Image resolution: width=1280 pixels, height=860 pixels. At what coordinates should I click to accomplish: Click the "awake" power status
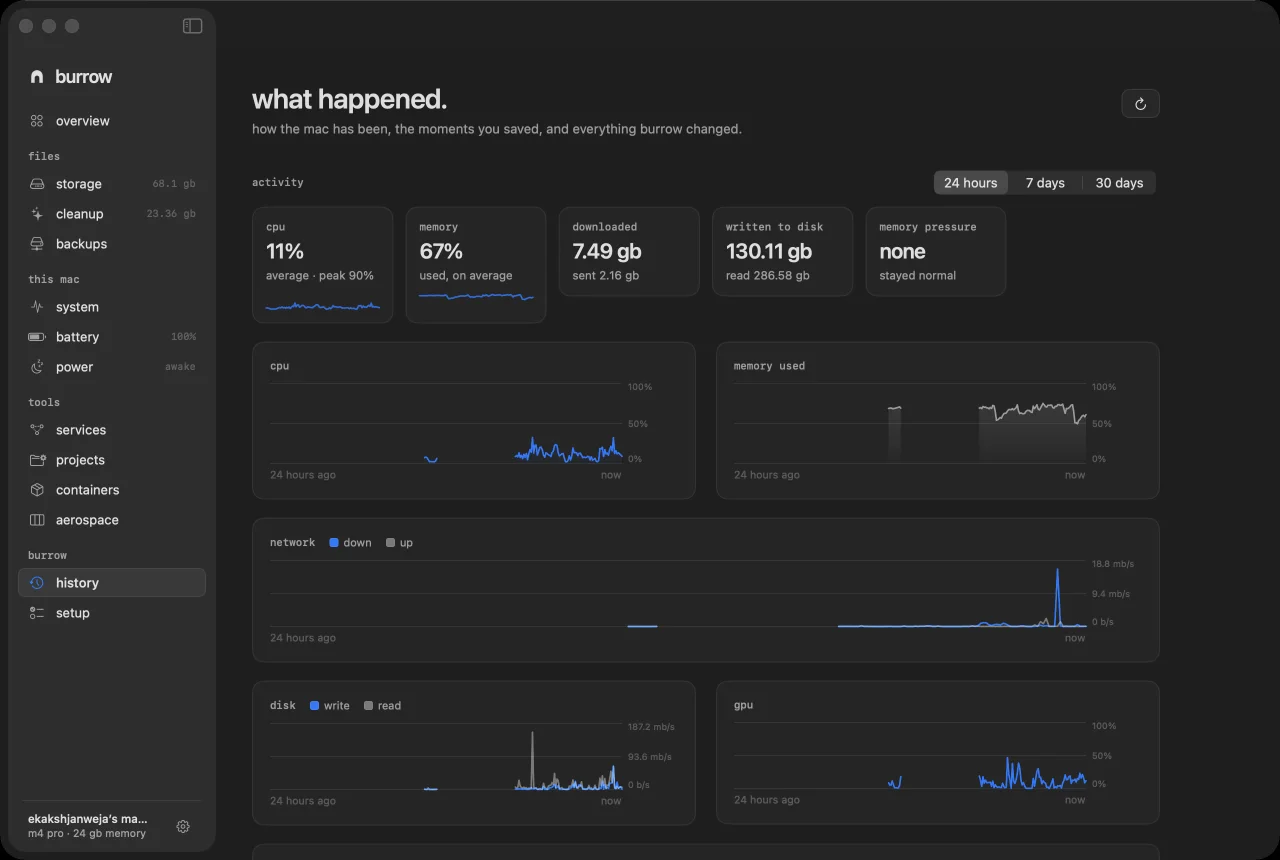click(180, 367)
